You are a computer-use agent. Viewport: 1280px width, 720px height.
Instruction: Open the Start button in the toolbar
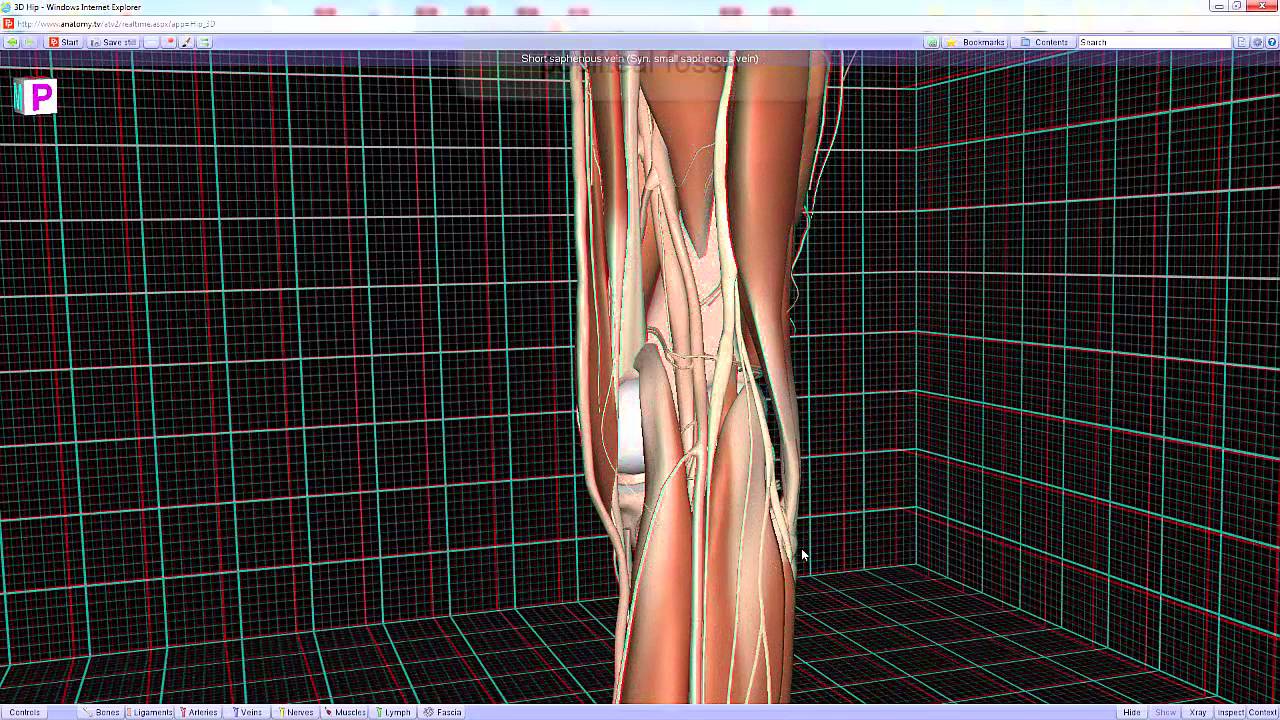[x=64, y=42]
